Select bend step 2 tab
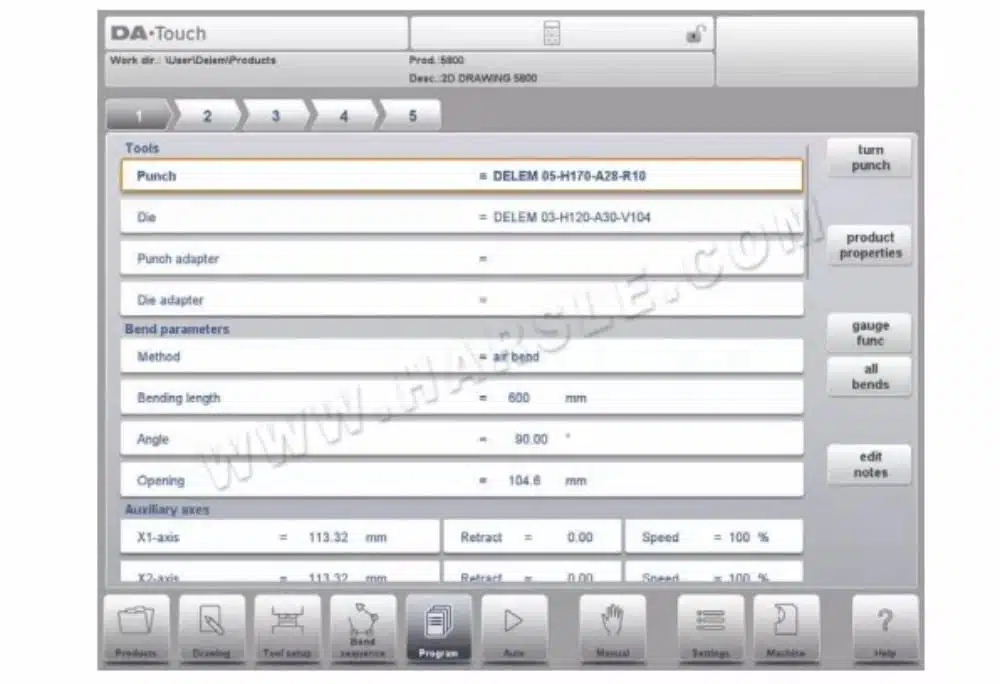 (x=207, y=115)
